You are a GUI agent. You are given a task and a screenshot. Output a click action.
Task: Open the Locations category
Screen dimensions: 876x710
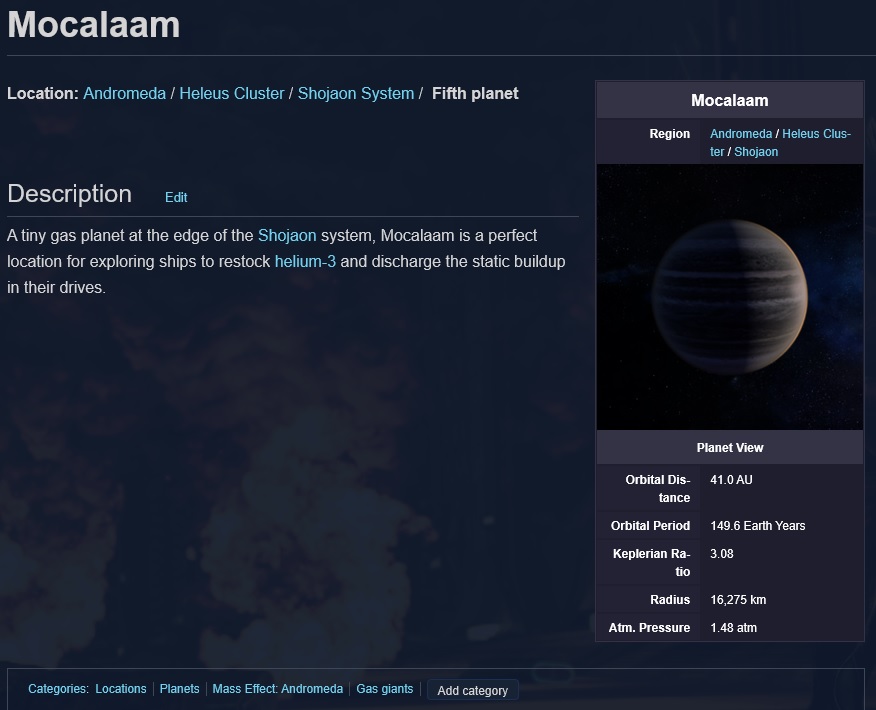[x=121, y=689]
